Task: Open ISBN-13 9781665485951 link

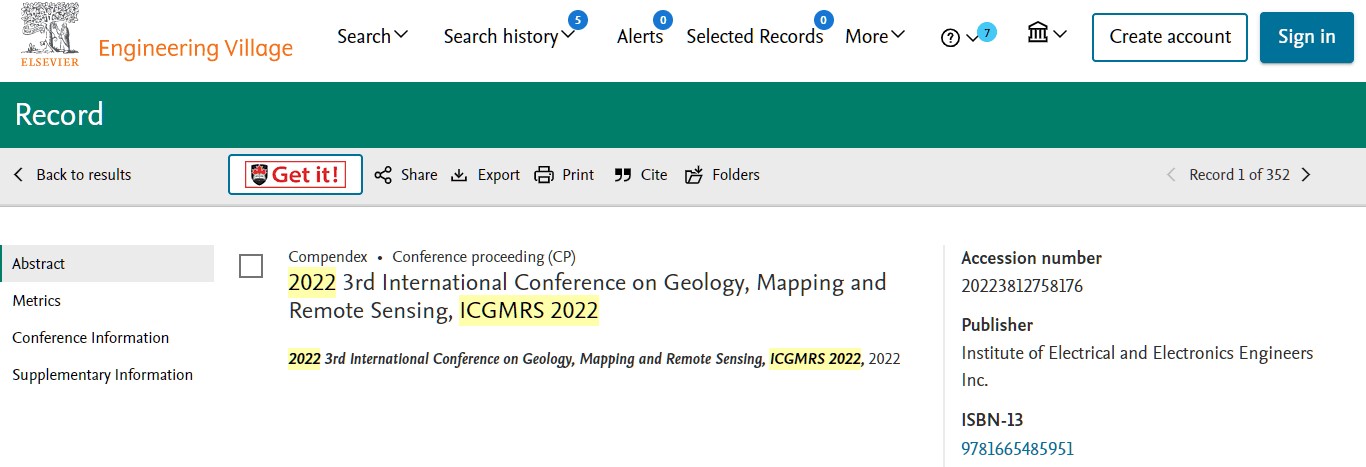Action: coord(1018,449)
